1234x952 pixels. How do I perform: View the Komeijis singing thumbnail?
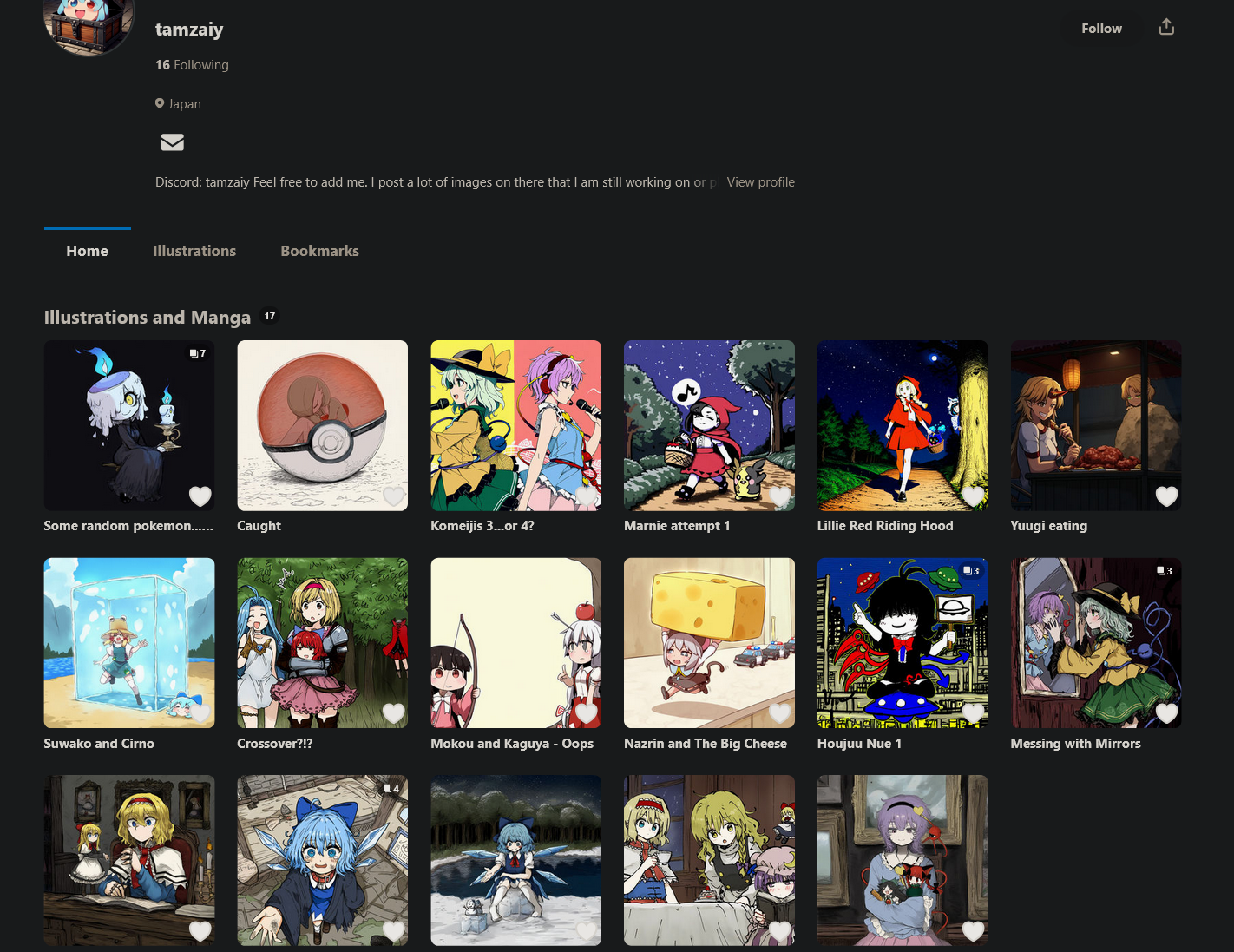[x=515, y=425]
